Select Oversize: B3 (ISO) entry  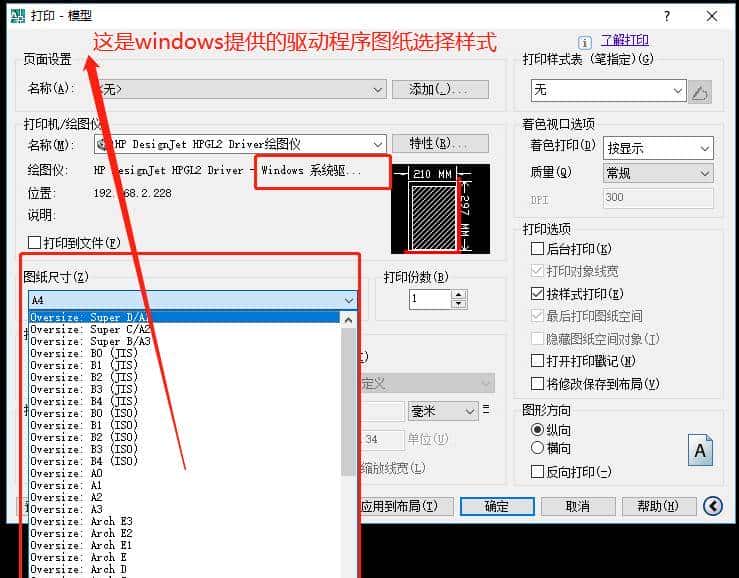point(184,449)
